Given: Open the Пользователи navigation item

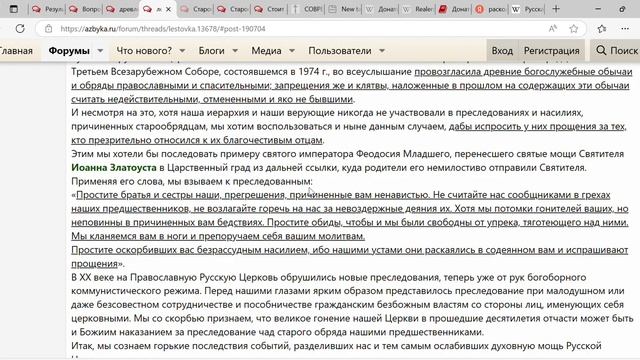Looking at the screenshot, I should click(x=340, y=51).
